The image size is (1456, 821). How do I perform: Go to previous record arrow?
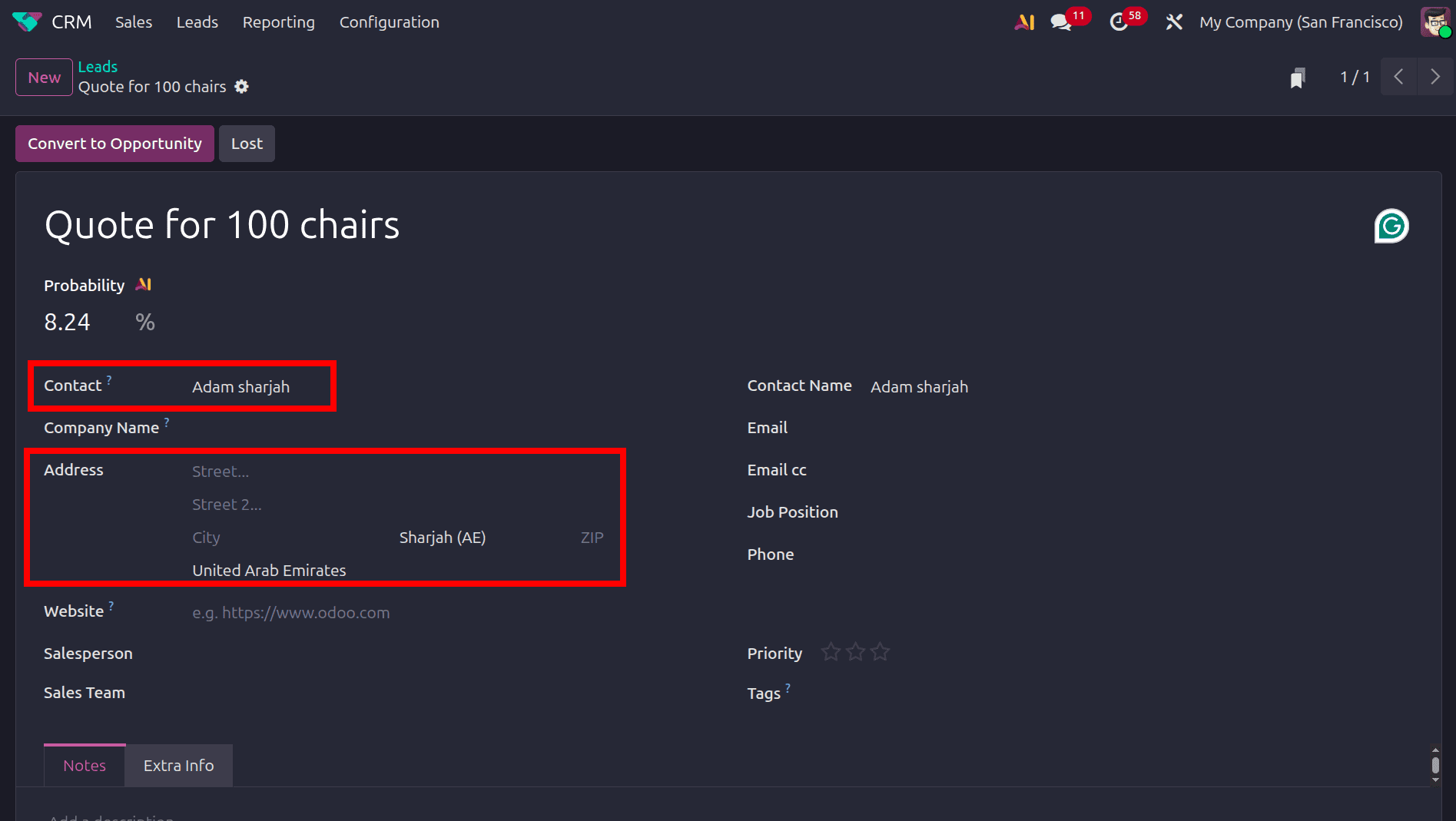pyautogui.click(x=1398, y=77)
